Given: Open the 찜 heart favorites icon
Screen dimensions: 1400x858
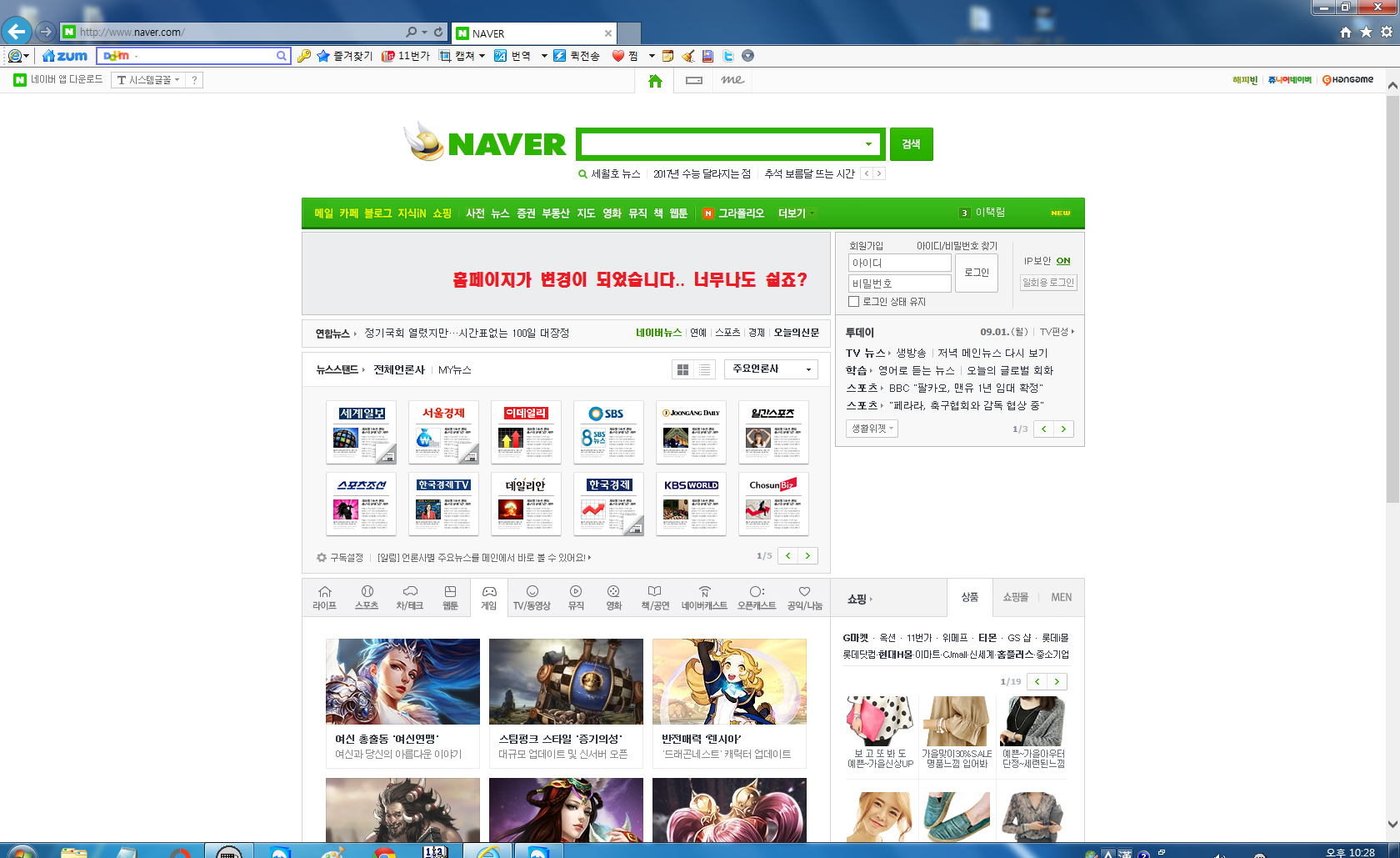Looking at the screenshot, I should coord(617,56).
